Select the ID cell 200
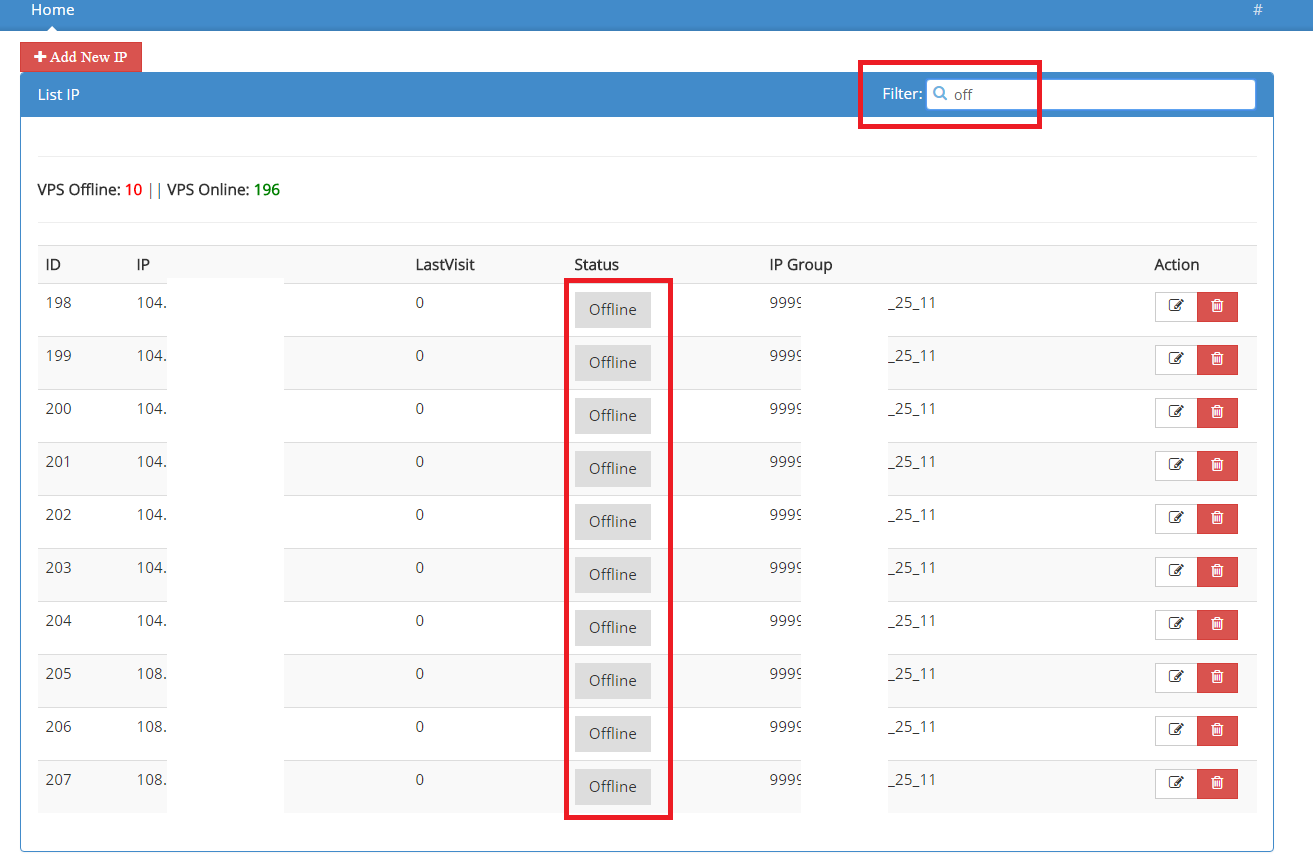This screenshot has width=1313, height=867. coord(59,408)
